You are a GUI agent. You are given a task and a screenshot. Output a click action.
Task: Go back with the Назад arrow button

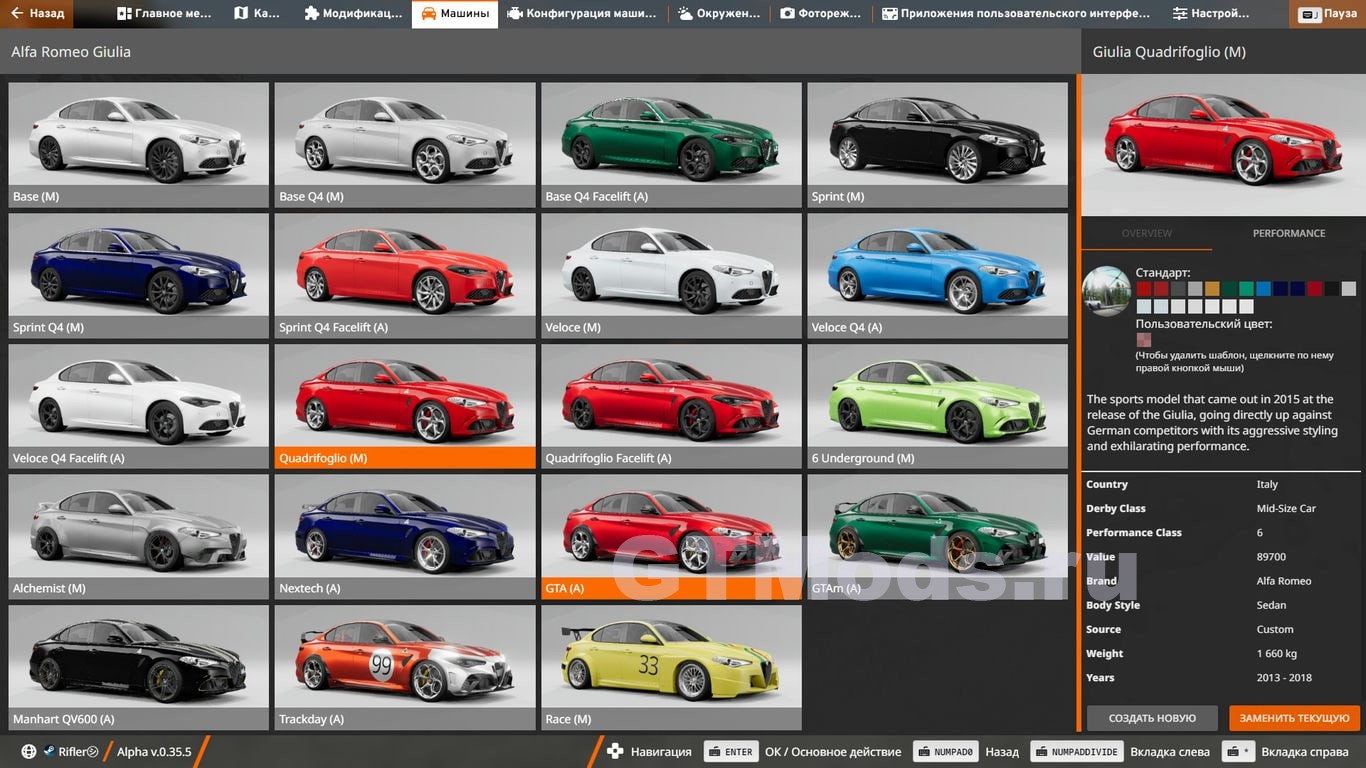pos(37,14)
